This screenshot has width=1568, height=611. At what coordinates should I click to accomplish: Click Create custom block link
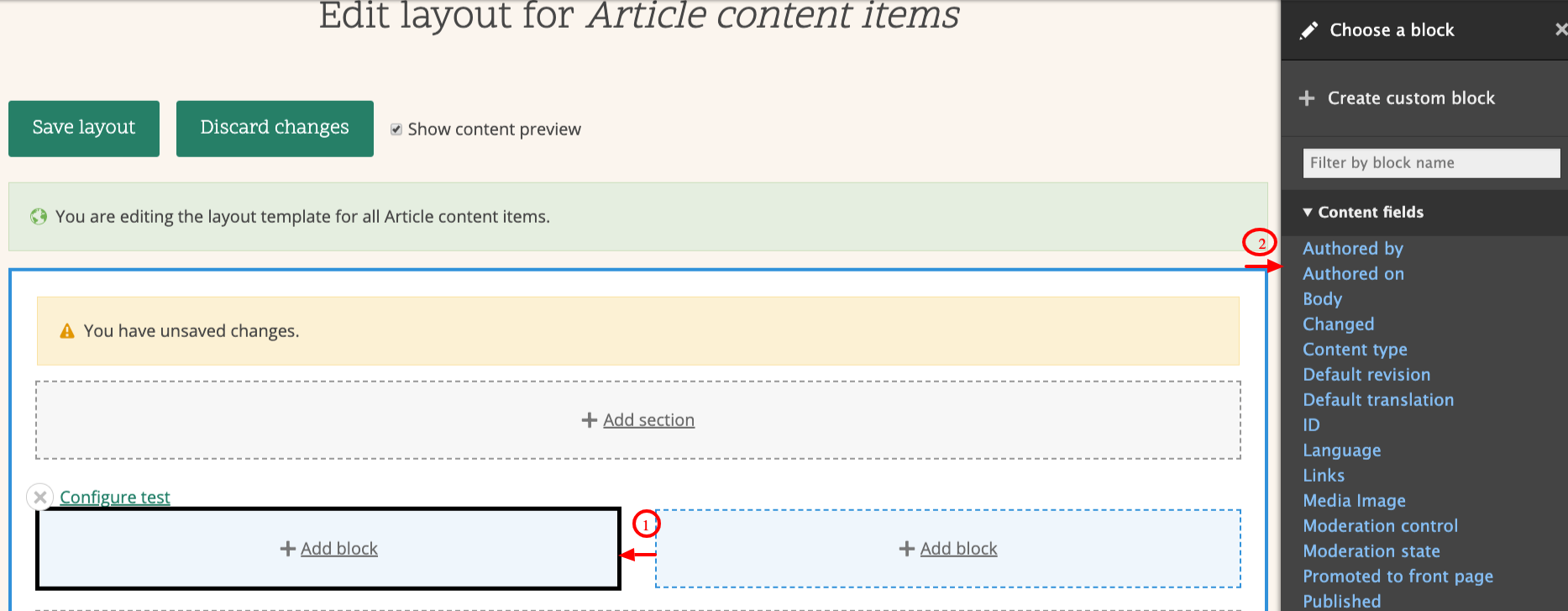pos(1411,98)
